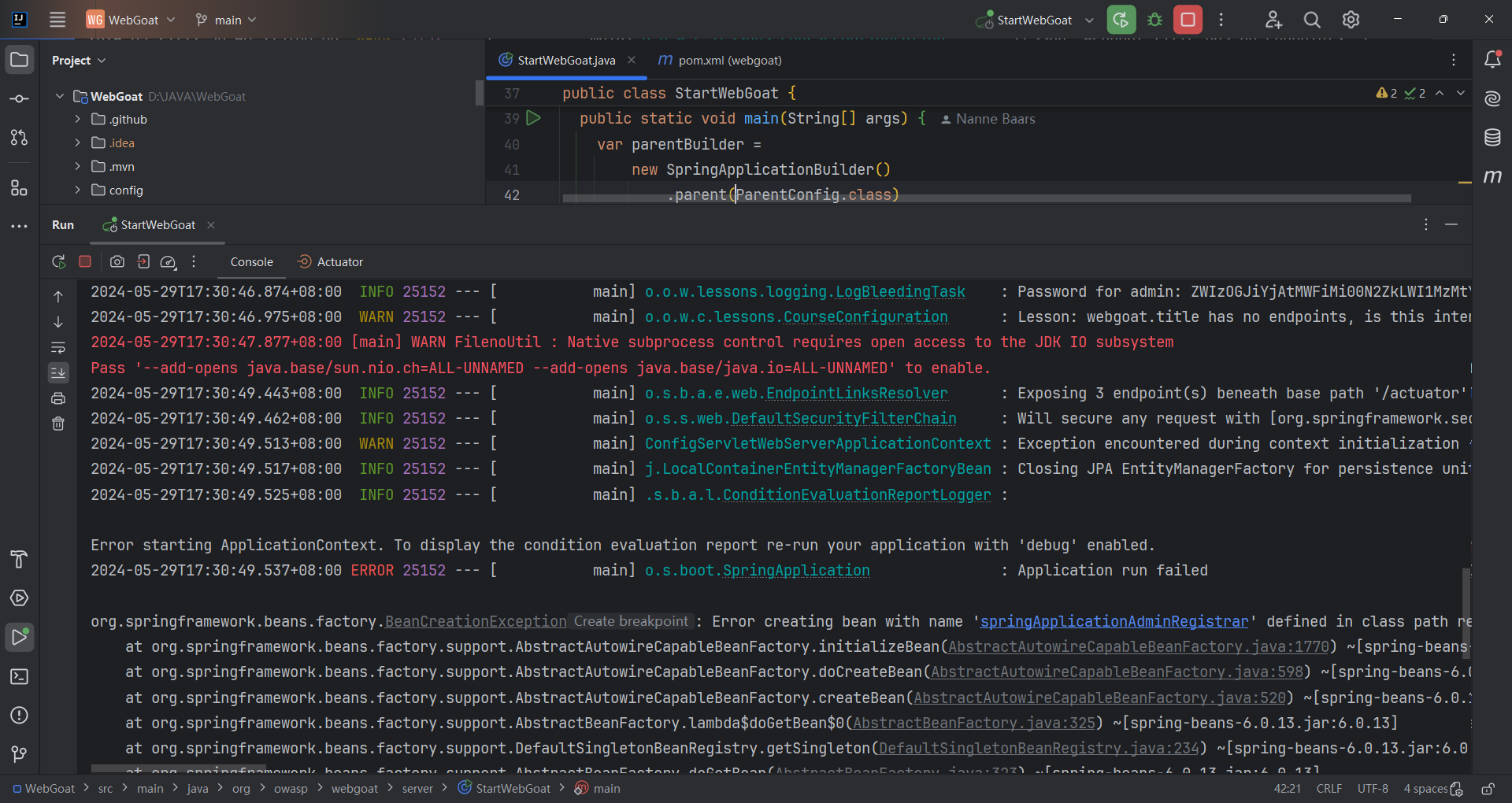Expand the .idea folder

point(77,143)
